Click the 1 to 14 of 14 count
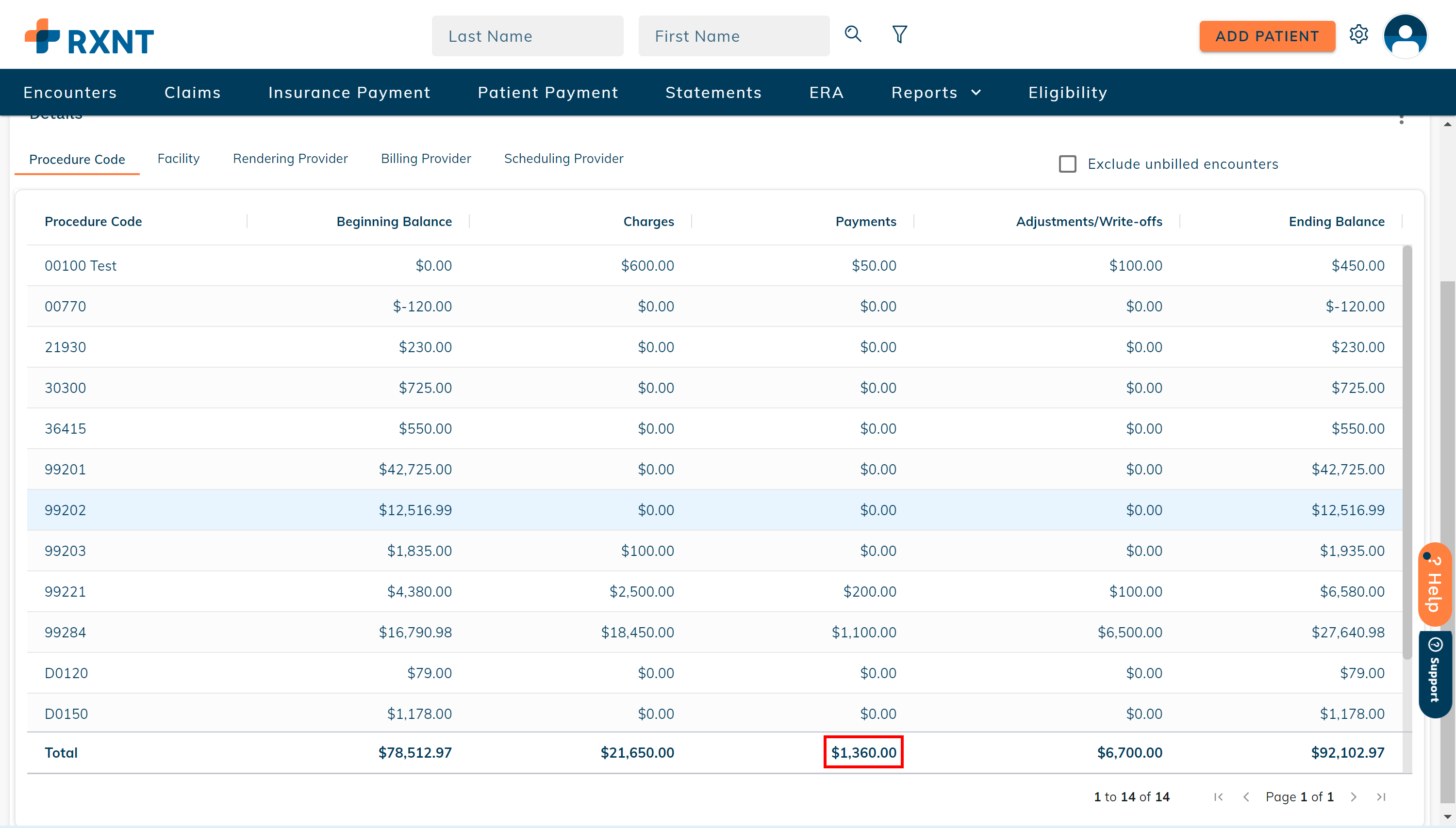The height and width of the screenshot is (828, 1456). click(x=1131, y=797)
